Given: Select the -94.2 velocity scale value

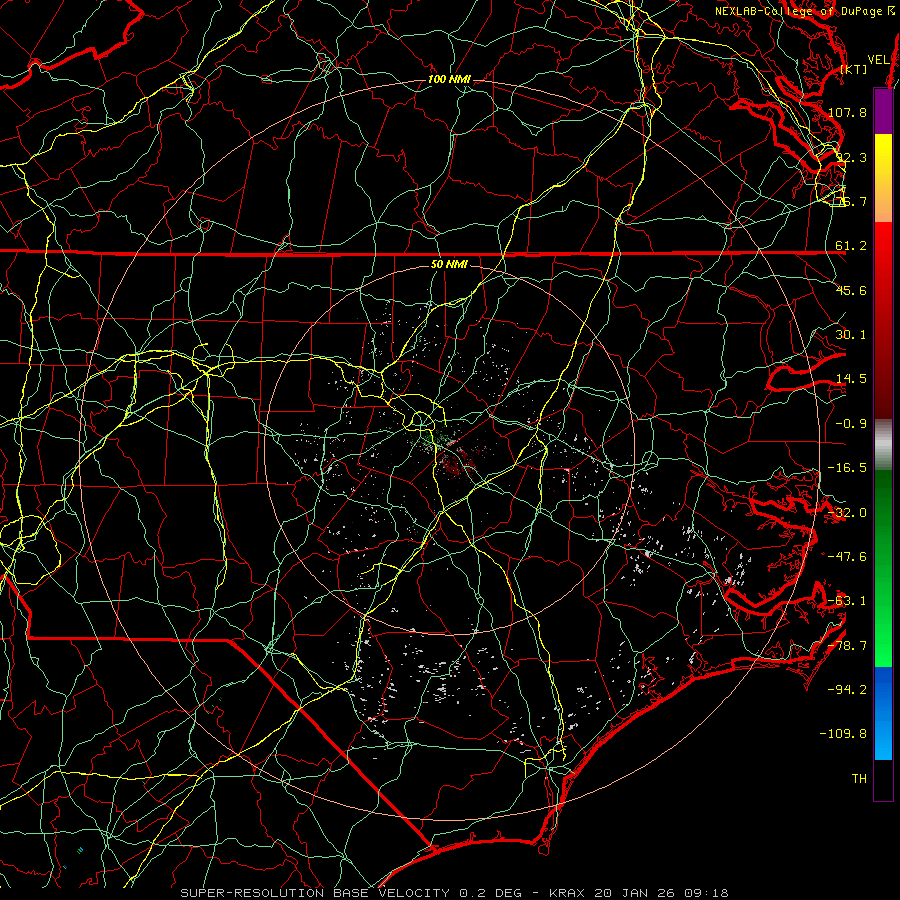Looking at the screenshot, I should pos(847,690).
